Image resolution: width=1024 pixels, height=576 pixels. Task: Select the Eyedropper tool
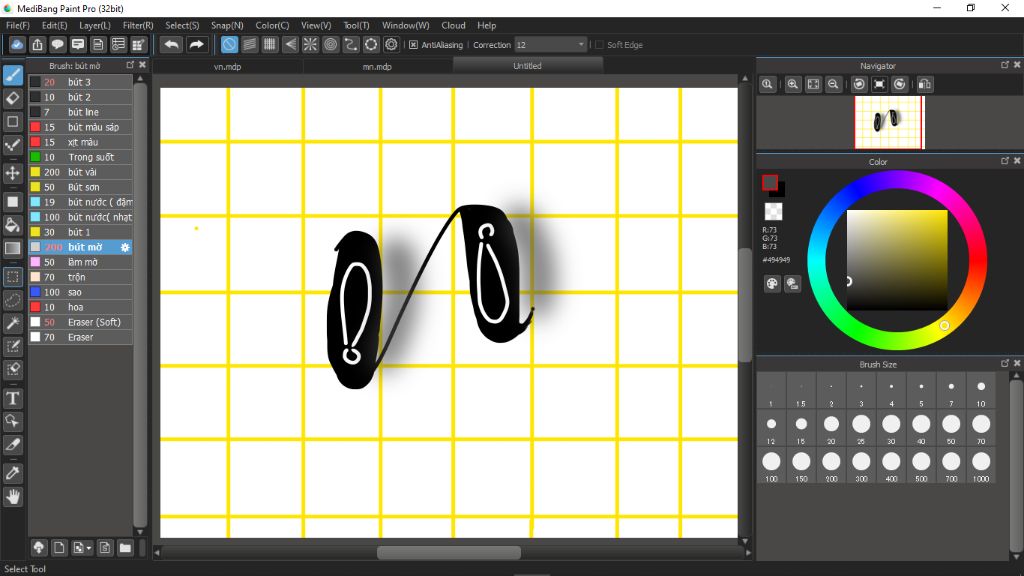click(12, 473)
